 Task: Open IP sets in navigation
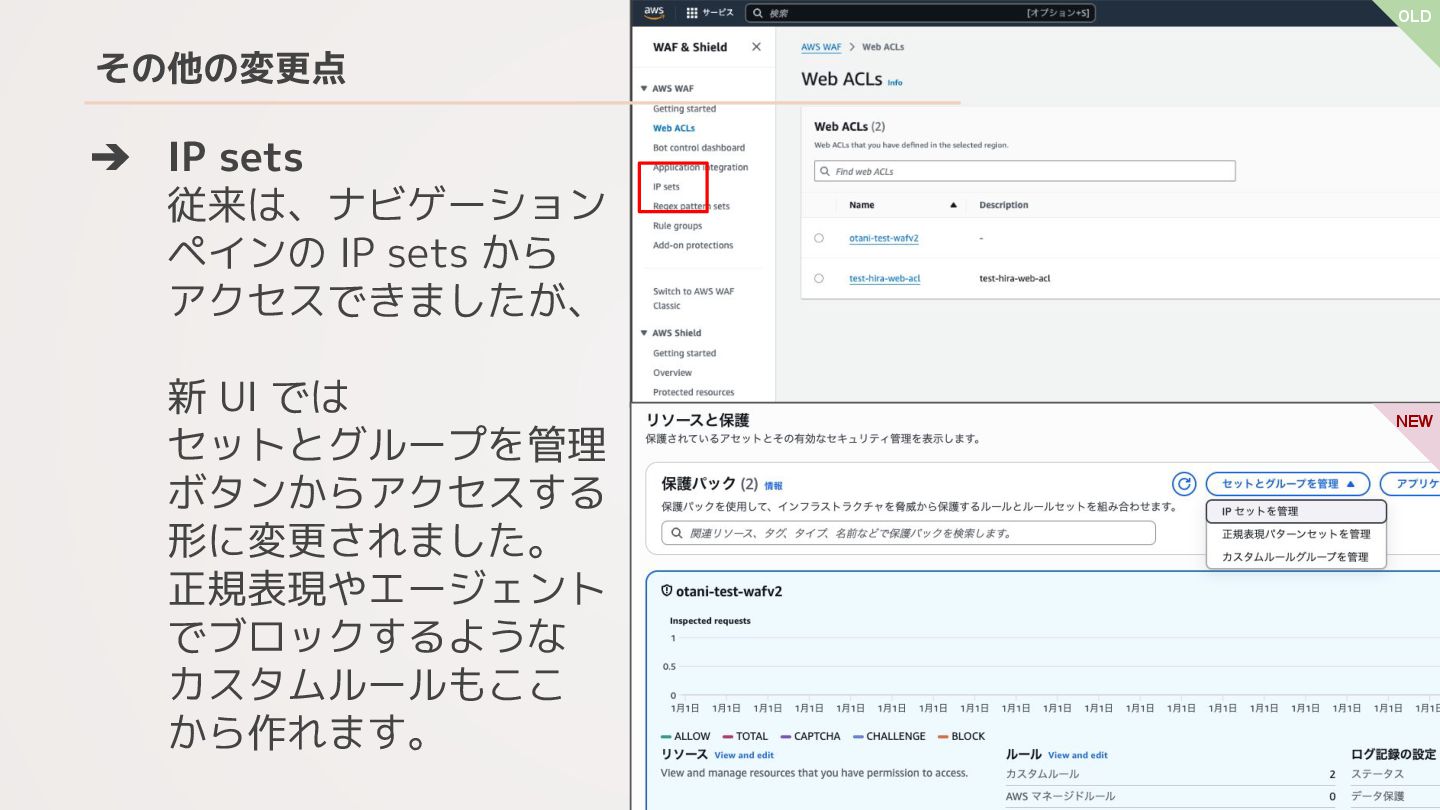[x=666, y=187]
